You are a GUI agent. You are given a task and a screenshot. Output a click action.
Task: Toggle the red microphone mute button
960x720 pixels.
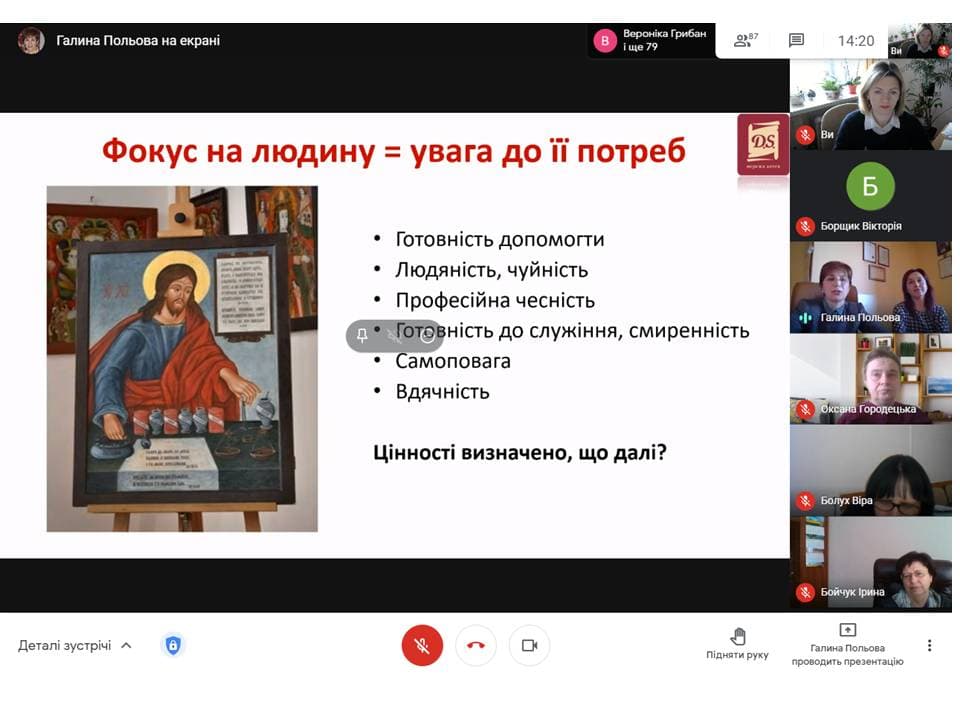click(422, 645)
